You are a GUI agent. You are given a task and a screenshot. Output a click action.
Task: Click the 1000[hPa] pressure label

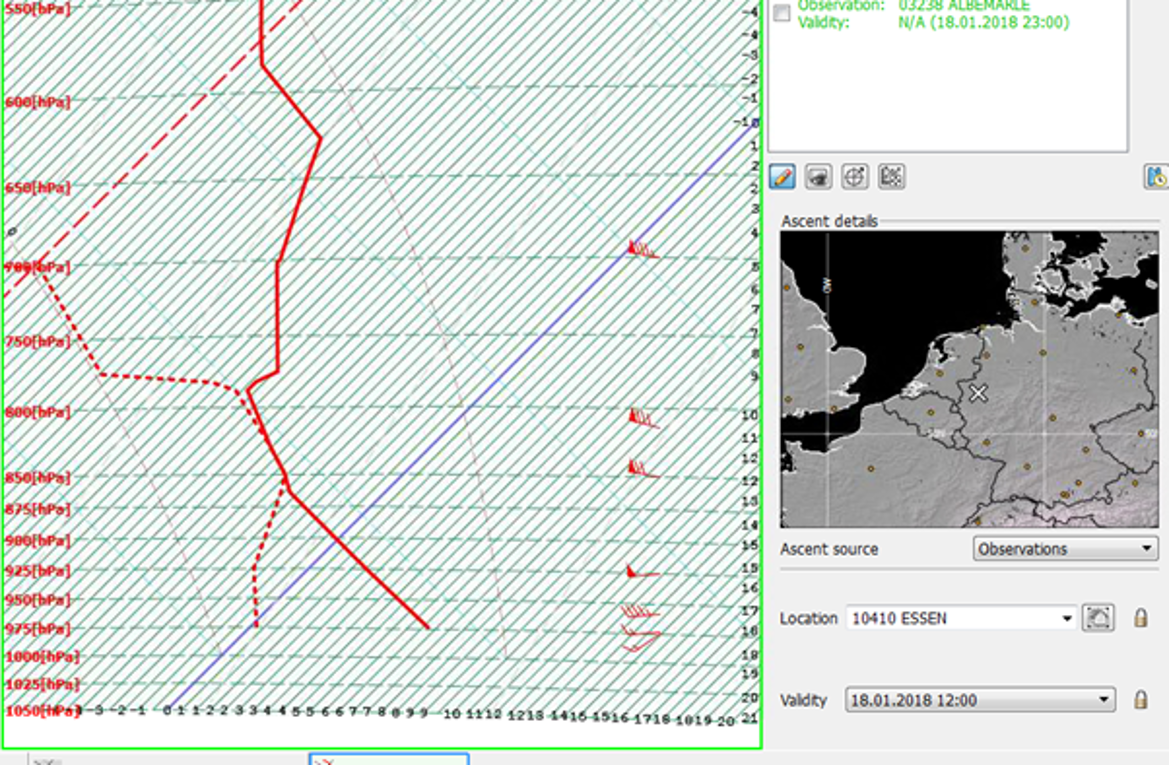(43, 656)
